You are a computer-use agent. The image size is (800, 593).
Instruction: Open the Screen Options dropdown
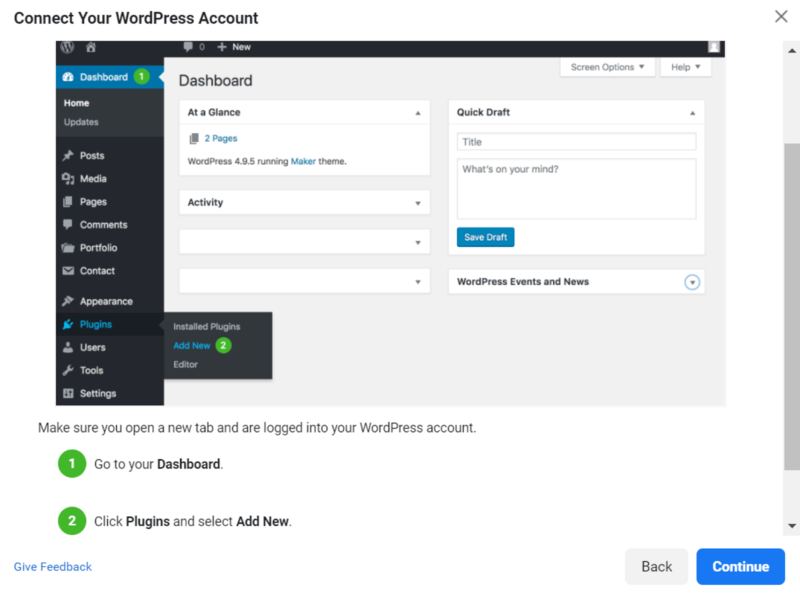[608, 67]
